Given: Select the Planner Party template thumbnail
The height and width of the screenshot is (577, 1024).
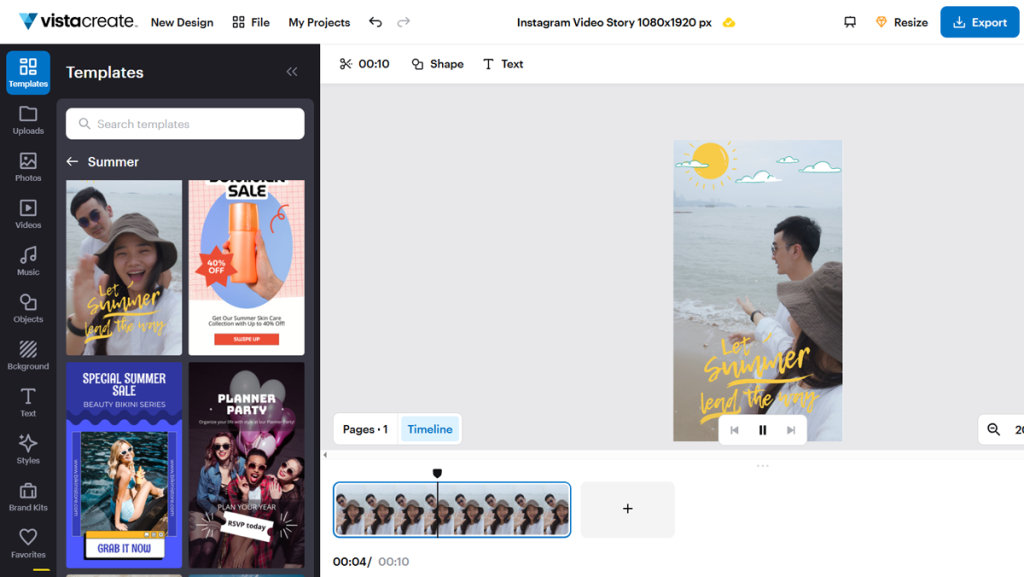Looking at the screenshot, I should [x=246, y=465].
